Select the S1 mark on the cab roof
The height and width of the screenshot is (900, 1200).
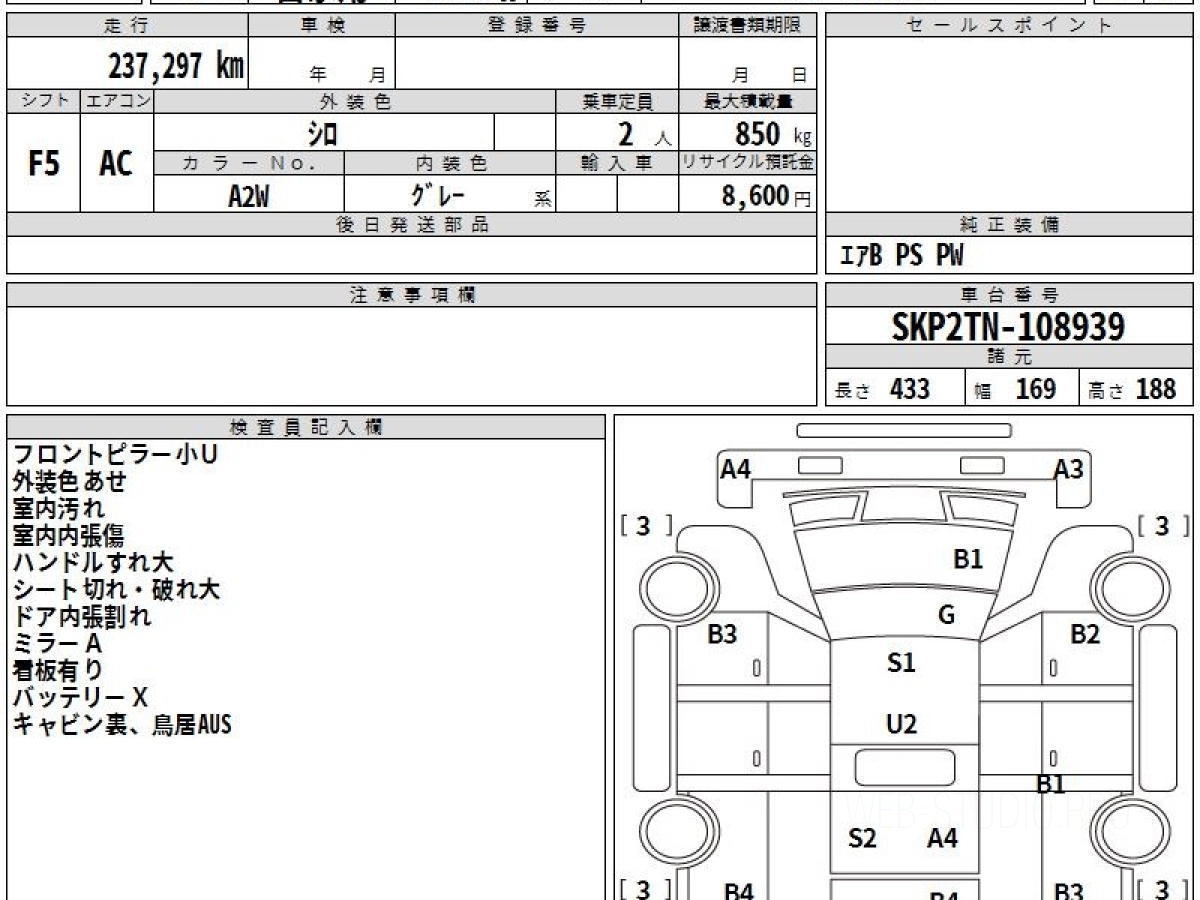pos(901,662)
